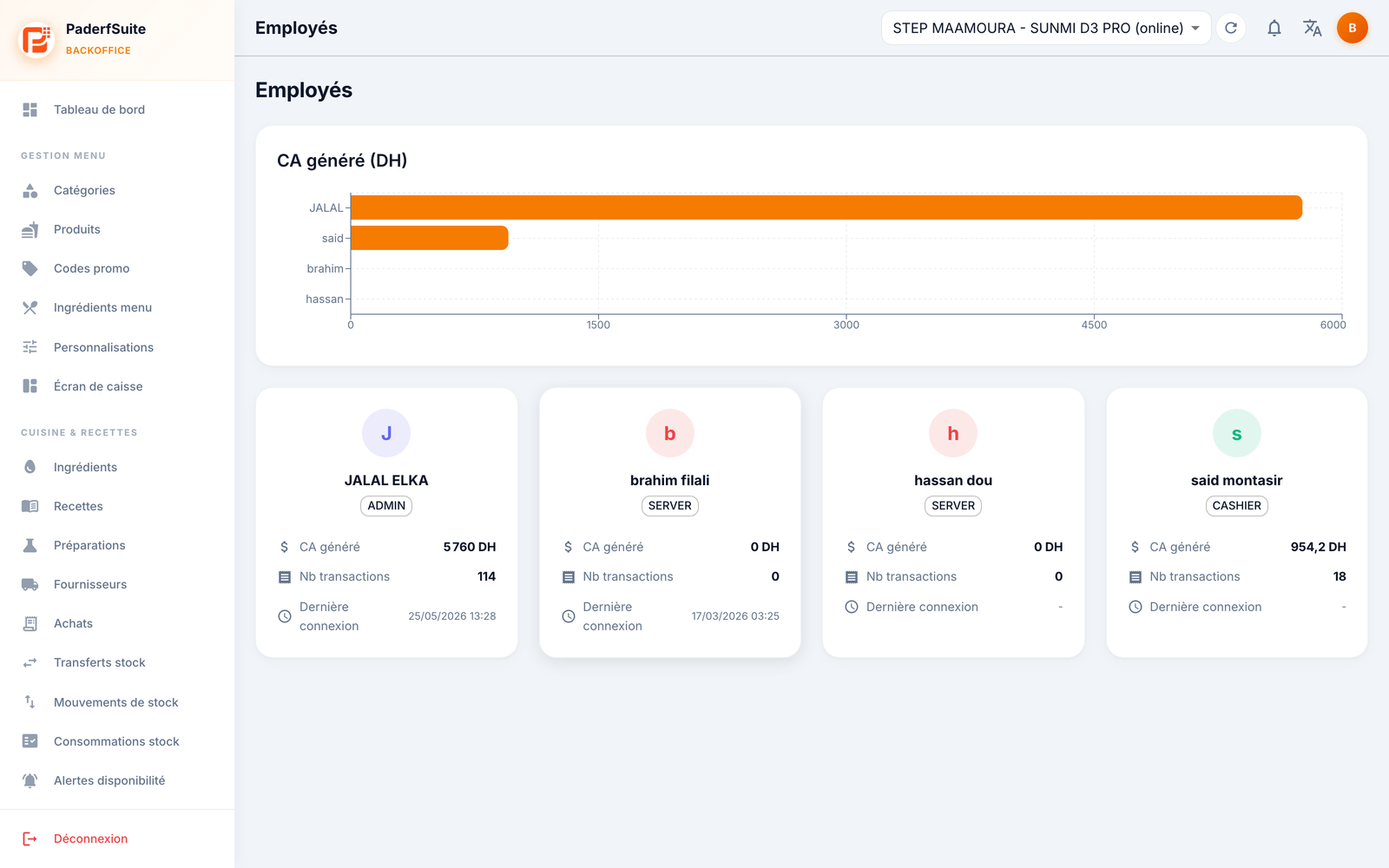
Task: Click the orange B user avatar
Action: [1353, 28]
